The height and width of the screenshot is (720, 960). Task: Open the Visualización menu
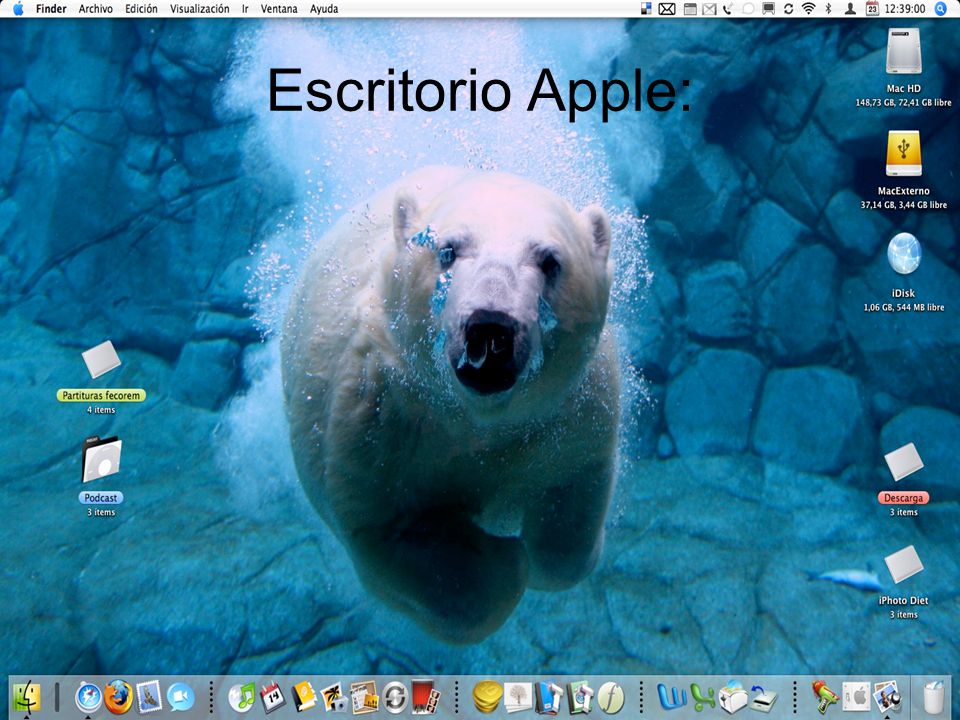[200, 9]
